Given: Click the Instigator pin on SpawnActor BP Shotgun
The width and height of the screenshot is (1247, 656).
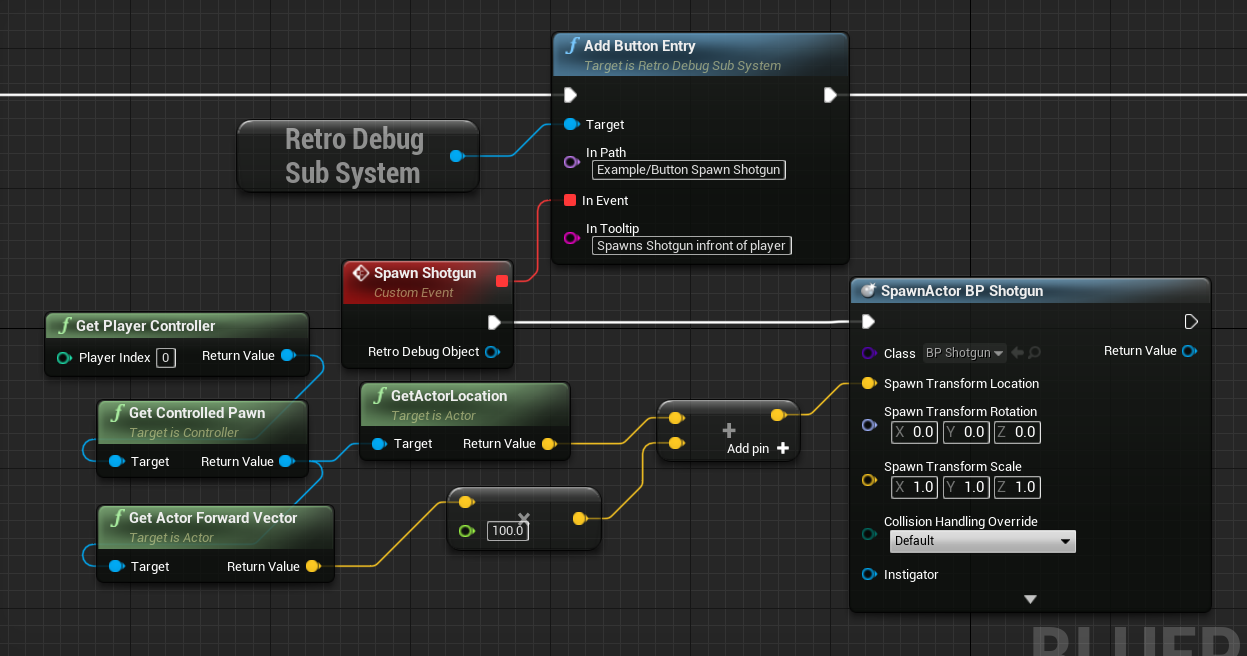Looking at the screenshot, I should coord(869,574).
